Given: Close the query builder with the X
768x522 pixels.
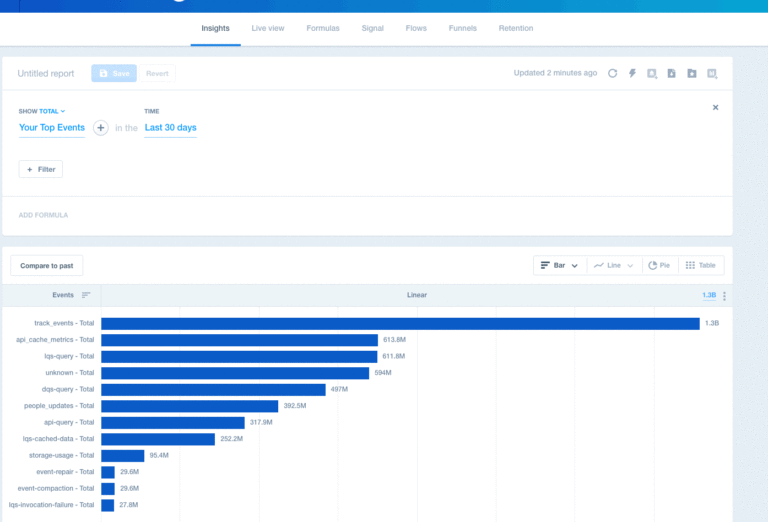Looking at the screenshot, I should tap(715, 107).
